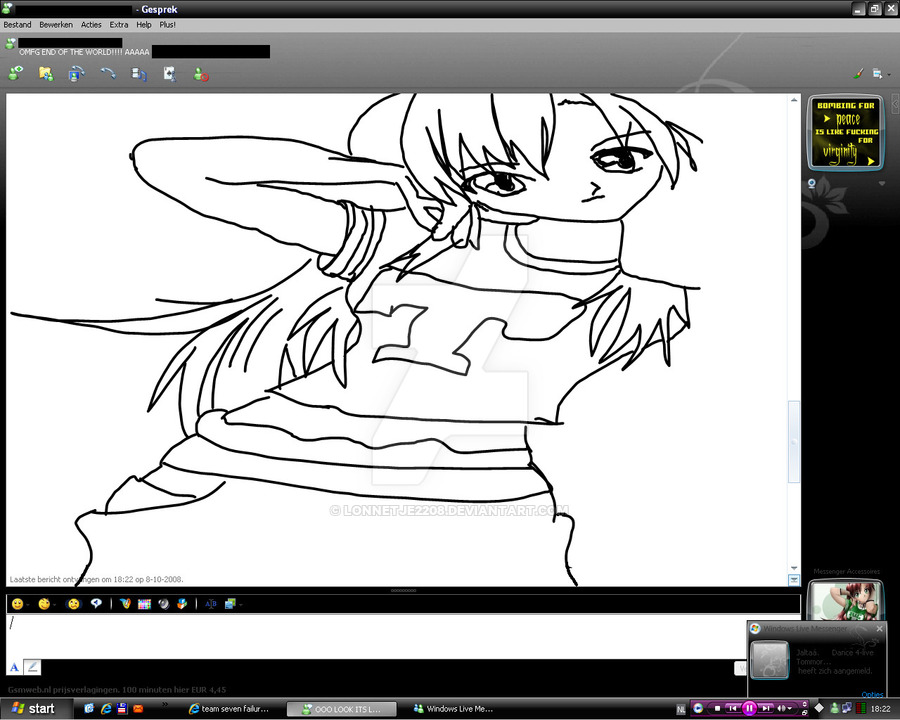Pause playback in the taskbar media player

[x=750, y=707]
